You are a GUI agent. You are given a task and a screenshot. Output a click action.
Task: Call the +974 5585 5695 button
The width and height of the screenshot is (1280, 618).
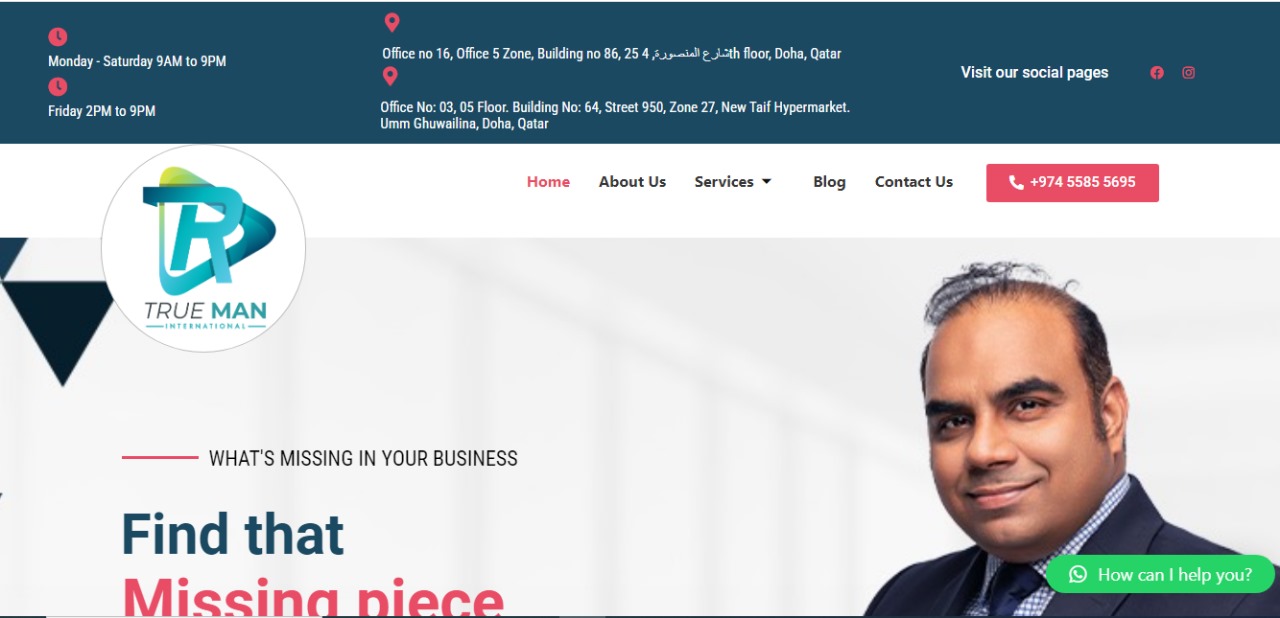pos(1072,183)
